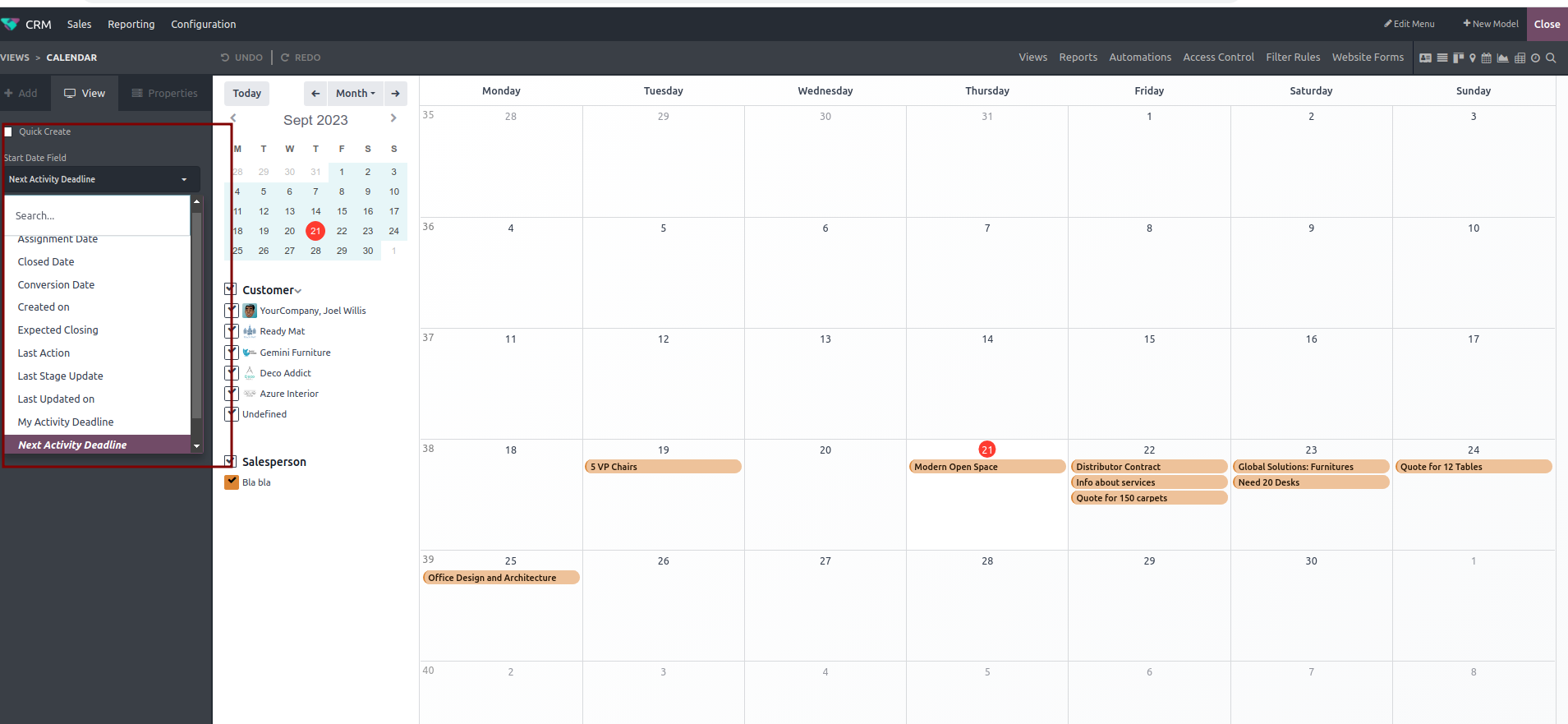Open the Graph view icon
Viewport: 1568px width, 724px height.
tap(1503, 58)
